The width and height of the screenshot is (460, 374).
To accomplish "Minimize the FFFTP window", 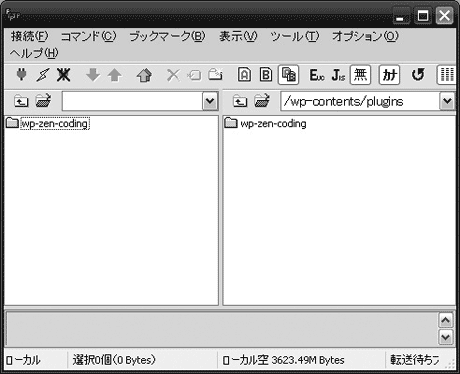I will pyautogui.click(x=401, y=16).
